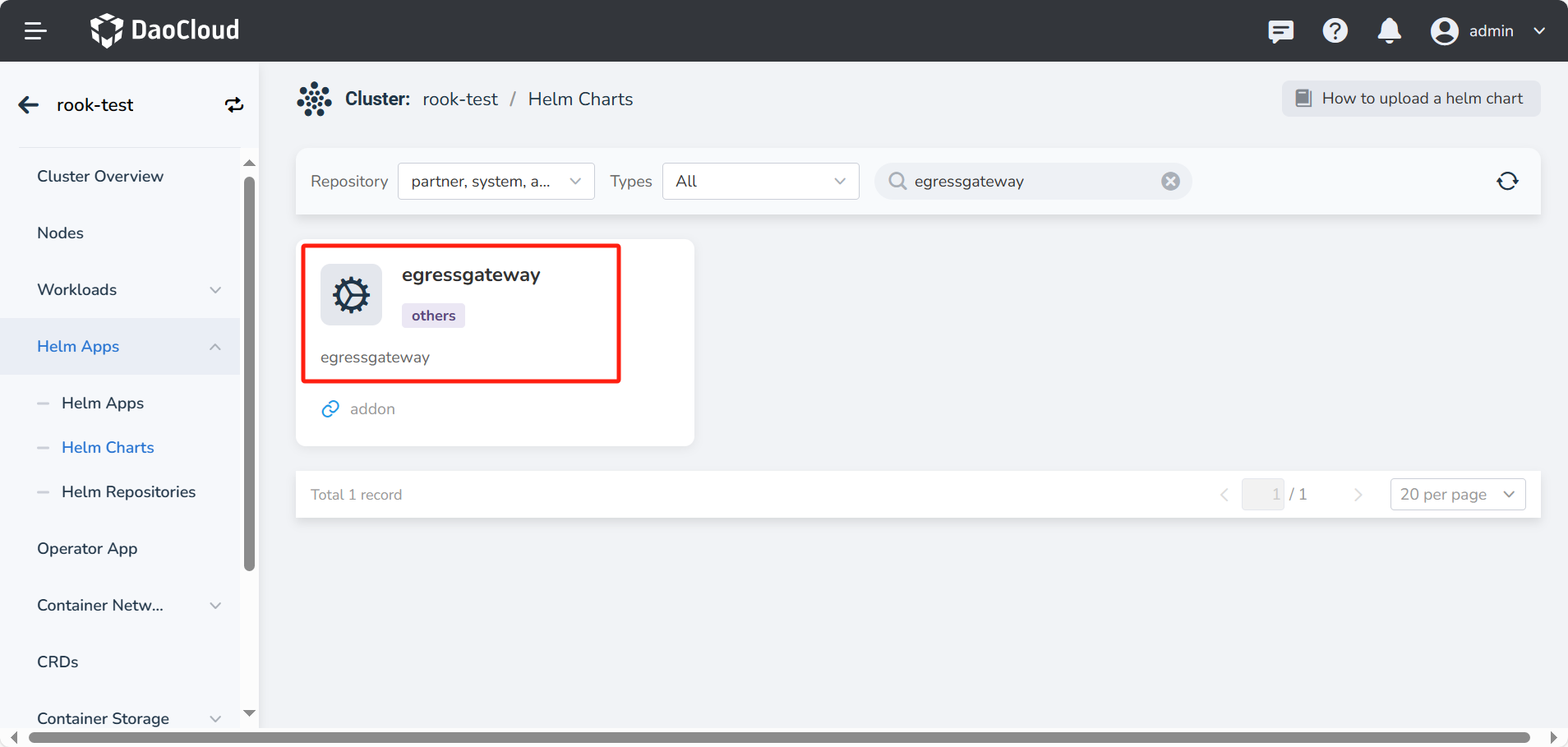Viewport: 1568px width, 747px height.
Task: Click How to upload a helm chart
Action: (1410, 98)
